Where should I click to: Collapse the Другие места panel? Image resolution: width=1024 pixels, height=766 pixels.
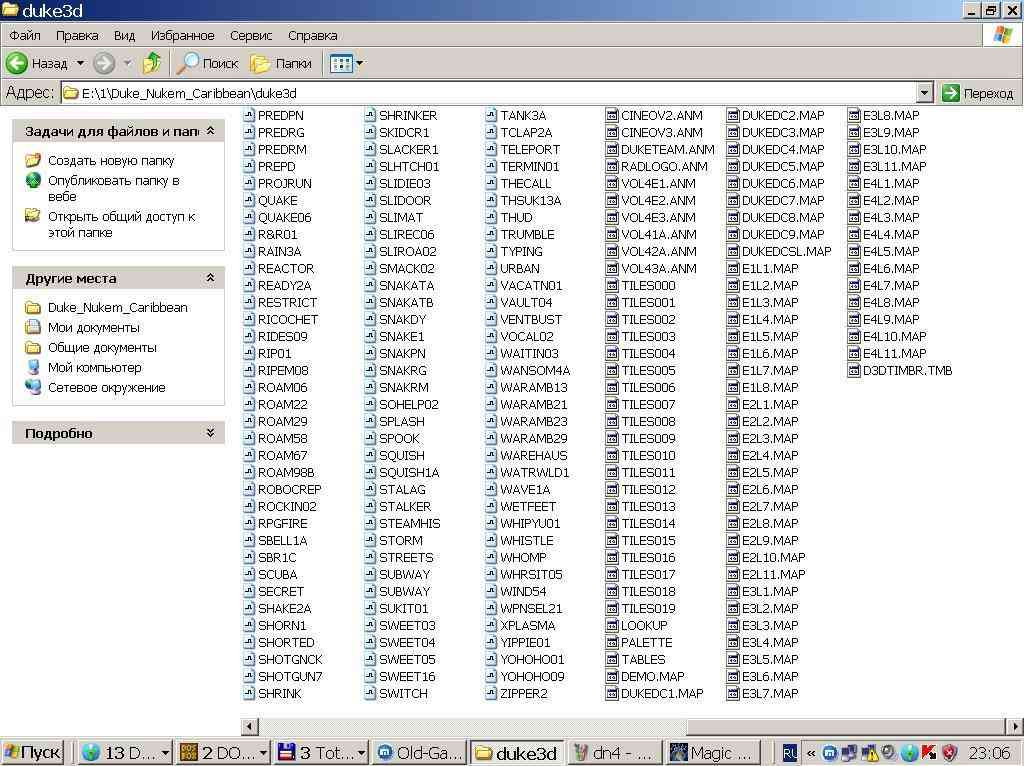210,278
